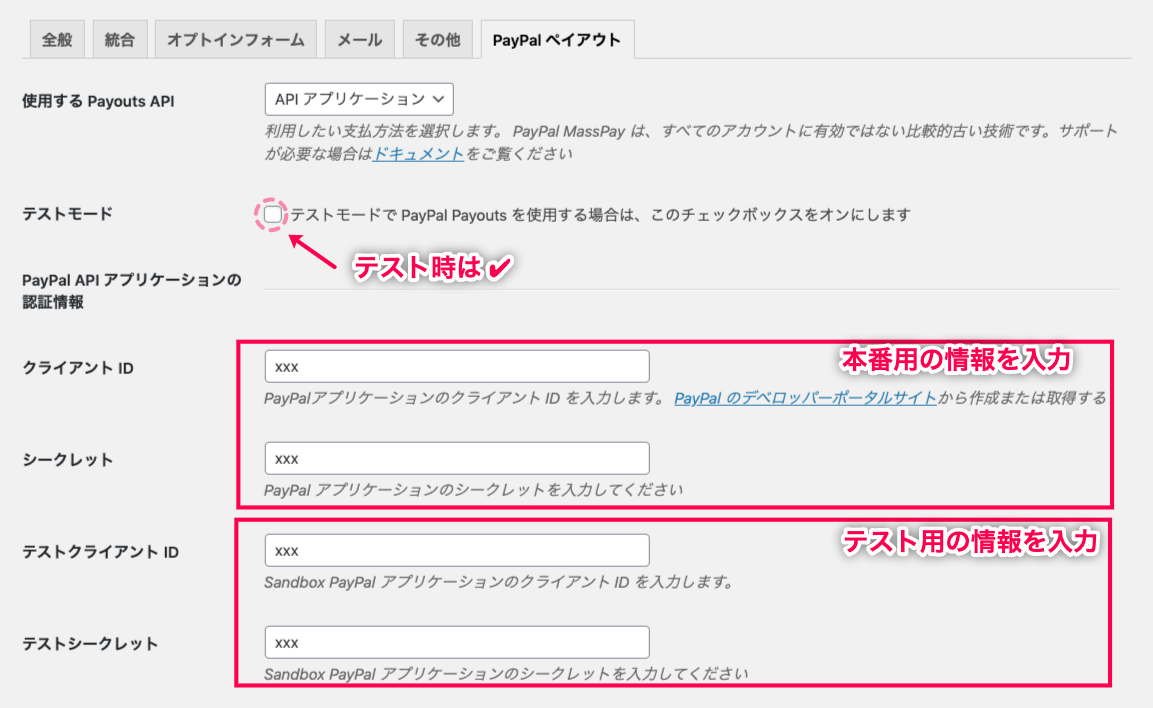Click the テストモード checkbox description text
This screenshot has width=1153, height=708.
coord(600,215)
